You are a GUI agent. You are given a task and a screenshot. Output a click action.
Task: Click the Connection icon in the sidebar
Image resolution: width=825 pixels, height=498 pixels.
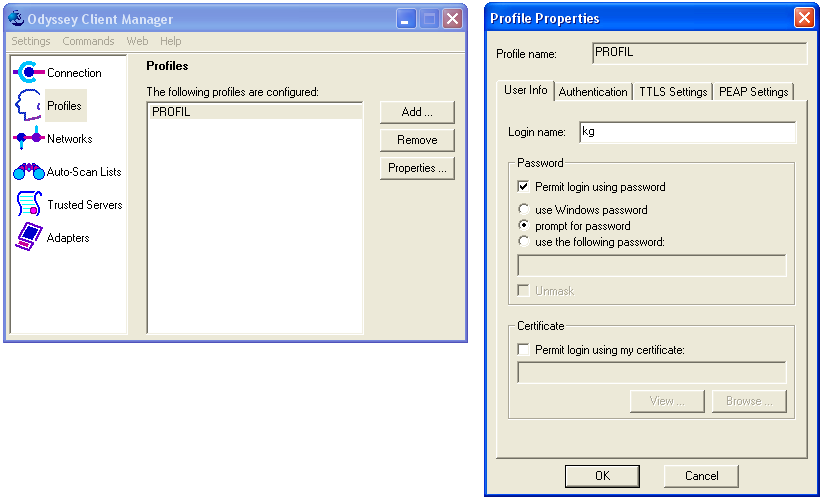click(28, 73)
